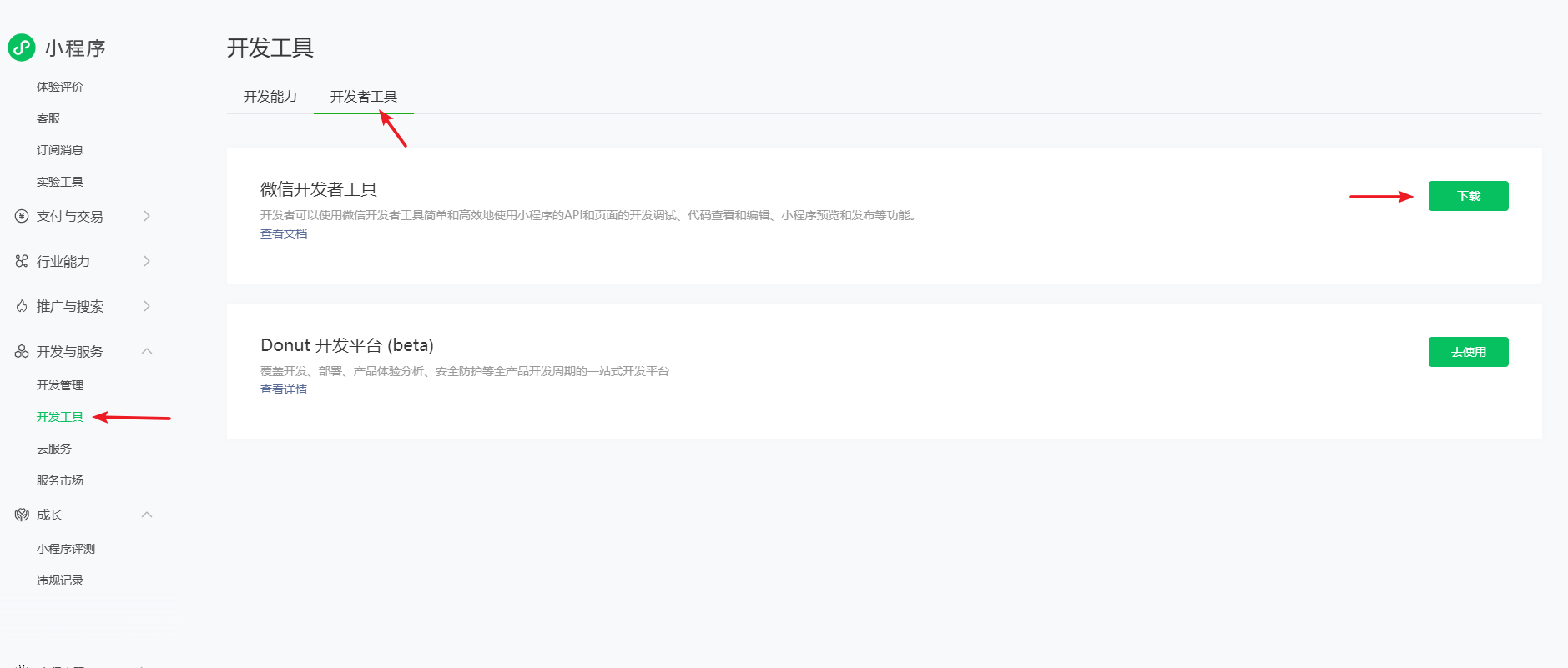Click the 行业能力 menu label
This screenshot has width=1568, height=668.
coord(63,261)
